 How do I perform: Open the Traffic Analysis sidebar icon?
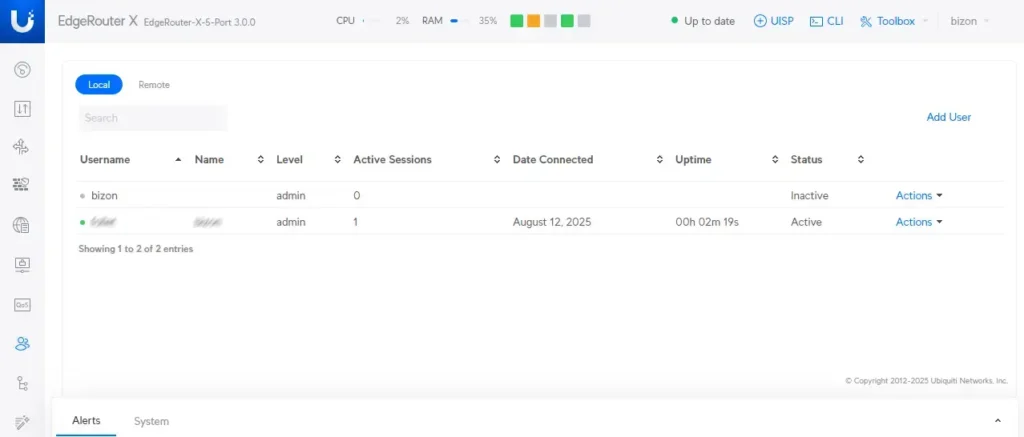(x=22, y=108)
